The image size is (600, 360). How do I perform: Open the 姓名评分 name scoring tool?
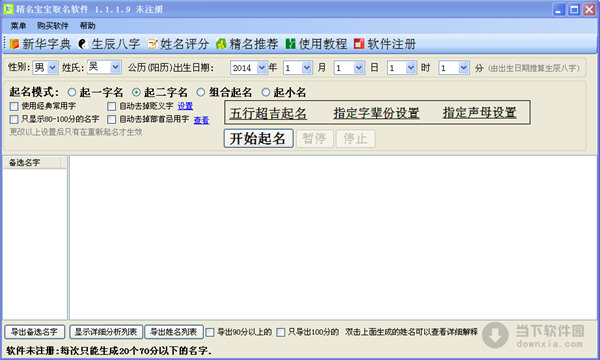tap(178, 44)
